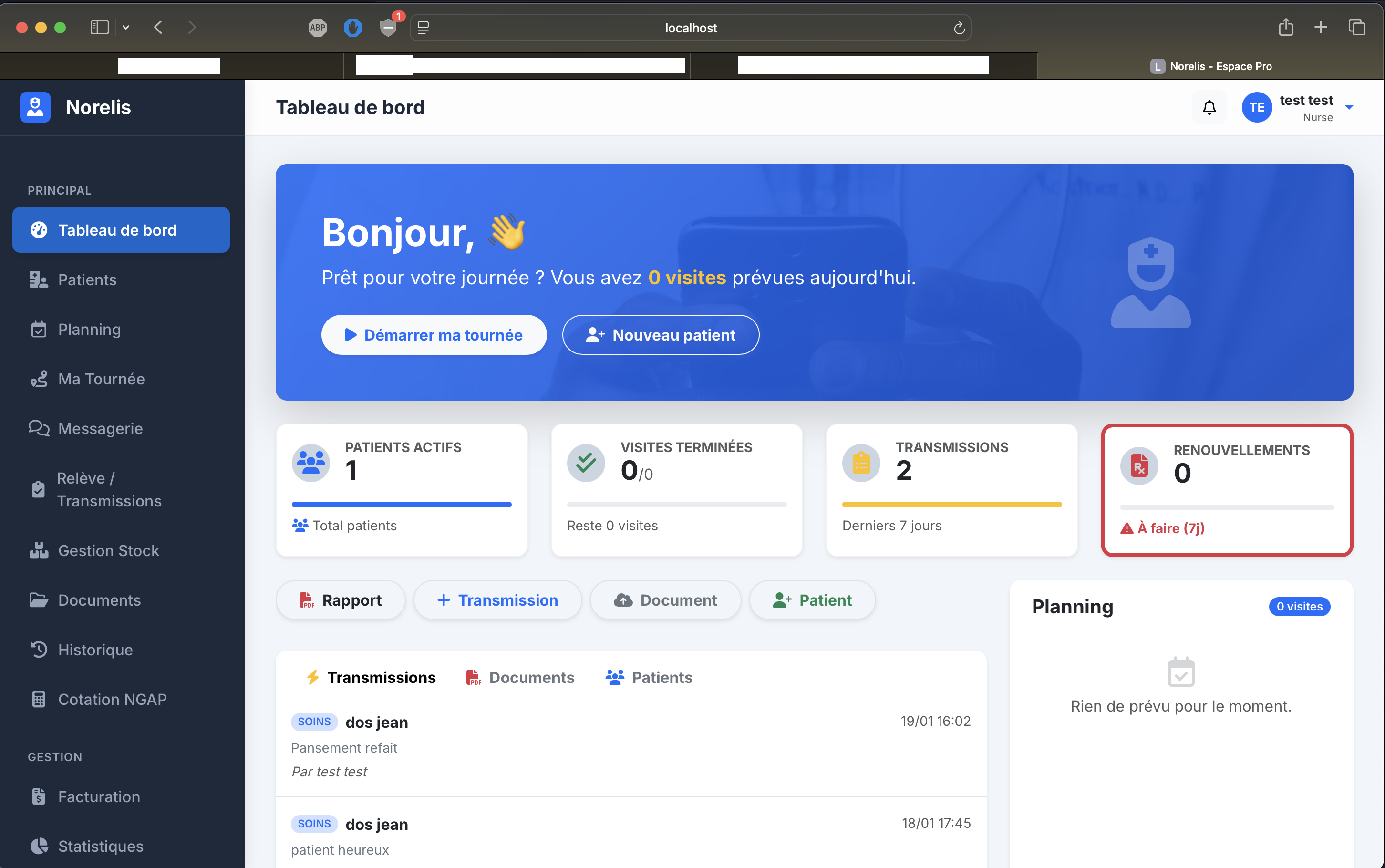
Task: Open the Renouvellements alert card
Action: (x=1227, y=490)
